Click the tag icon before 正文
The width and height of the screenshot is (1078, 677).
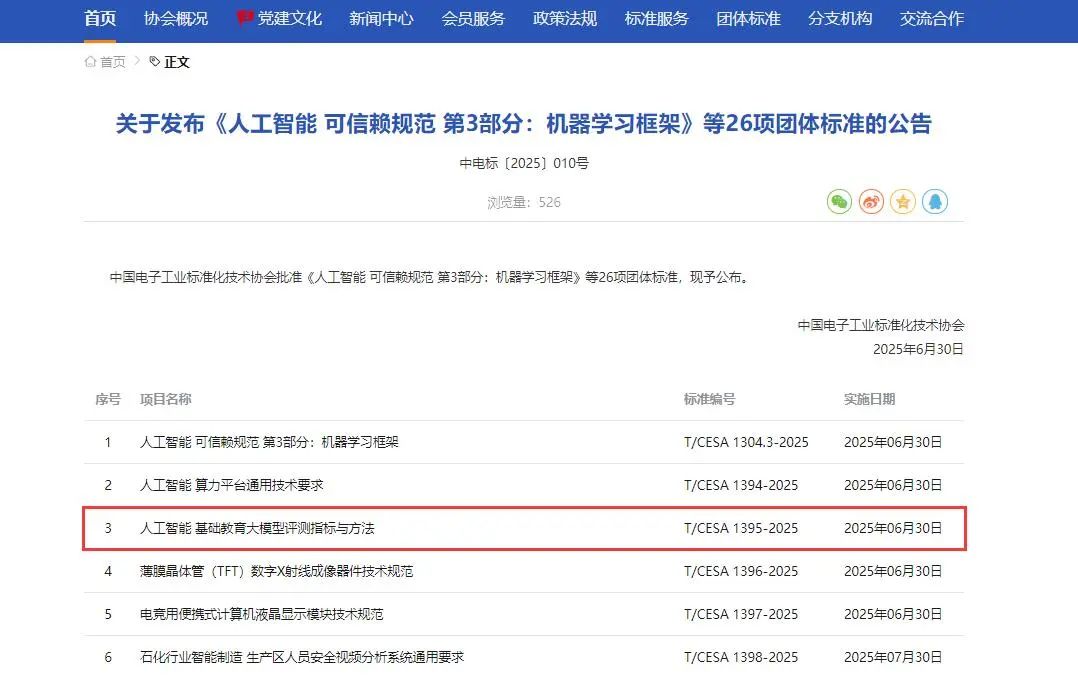155,62
